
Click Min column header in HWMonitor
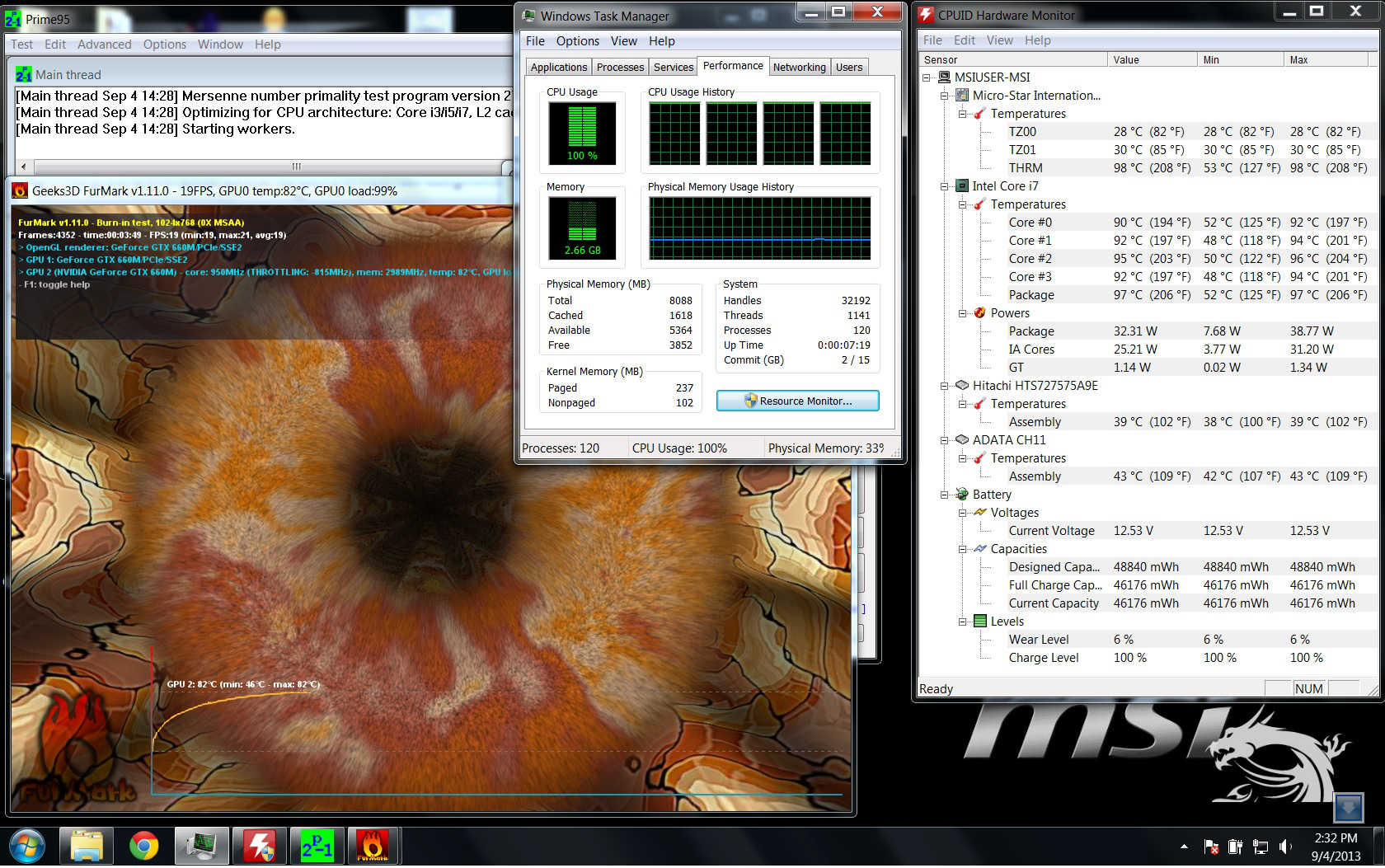1241,59
